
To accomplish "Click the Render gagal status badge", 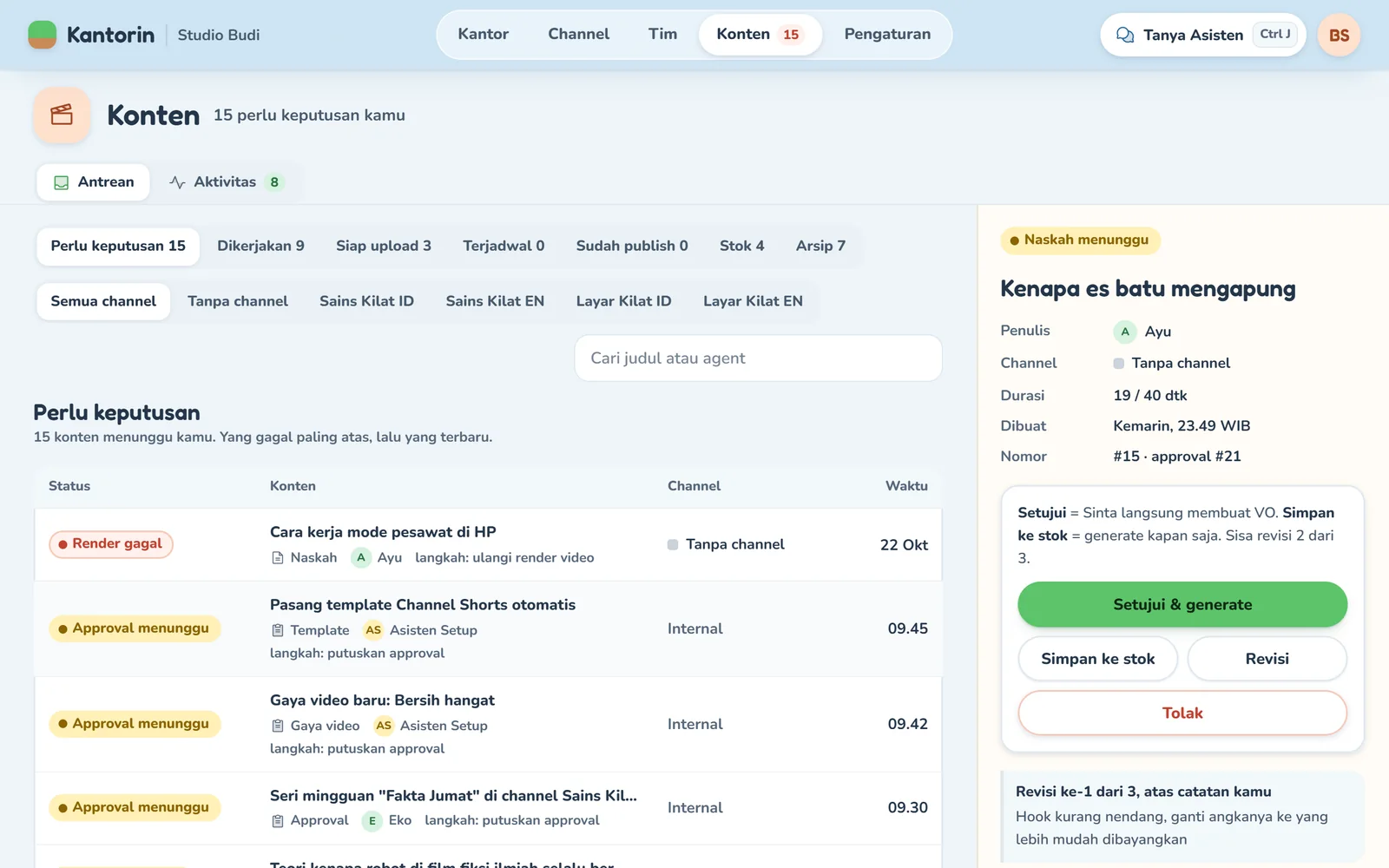I will pos(111,544).
